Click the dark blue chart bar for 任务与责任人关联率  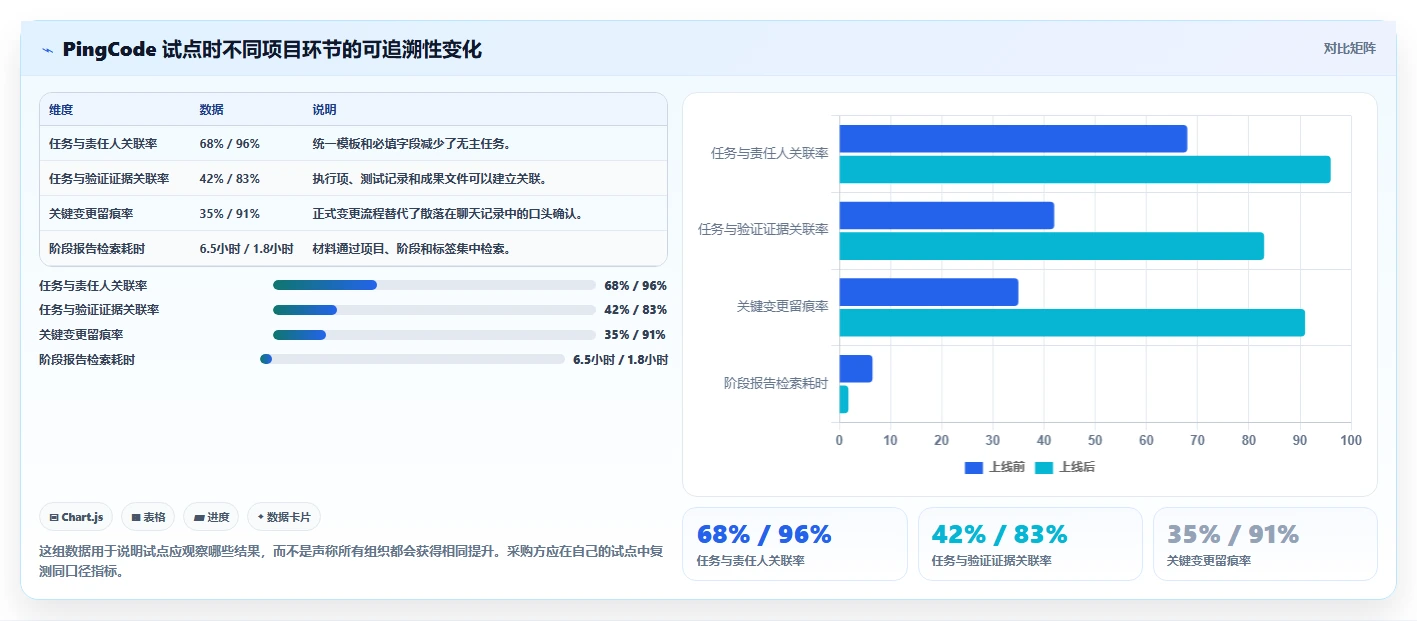[1013, 139]
